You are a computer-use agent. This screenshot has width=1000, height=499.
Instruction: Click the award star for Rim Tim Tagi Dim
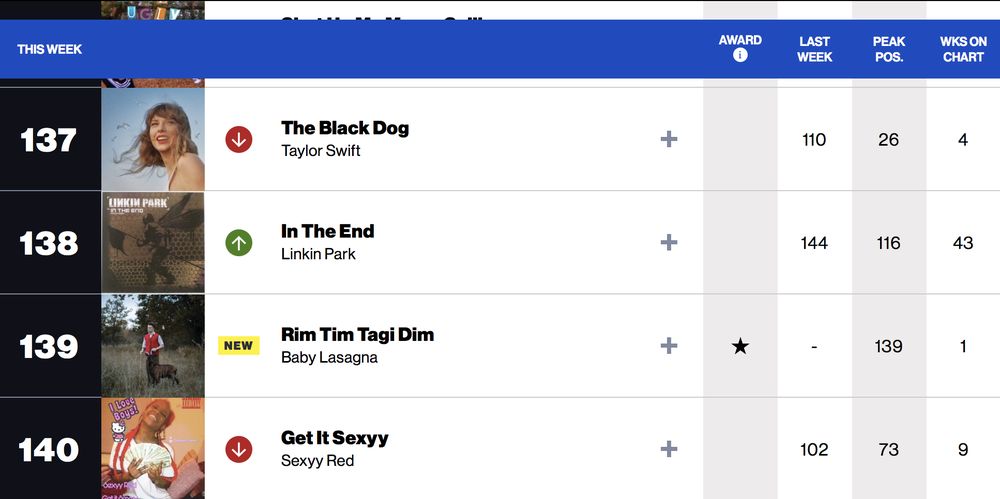(740, 346)
